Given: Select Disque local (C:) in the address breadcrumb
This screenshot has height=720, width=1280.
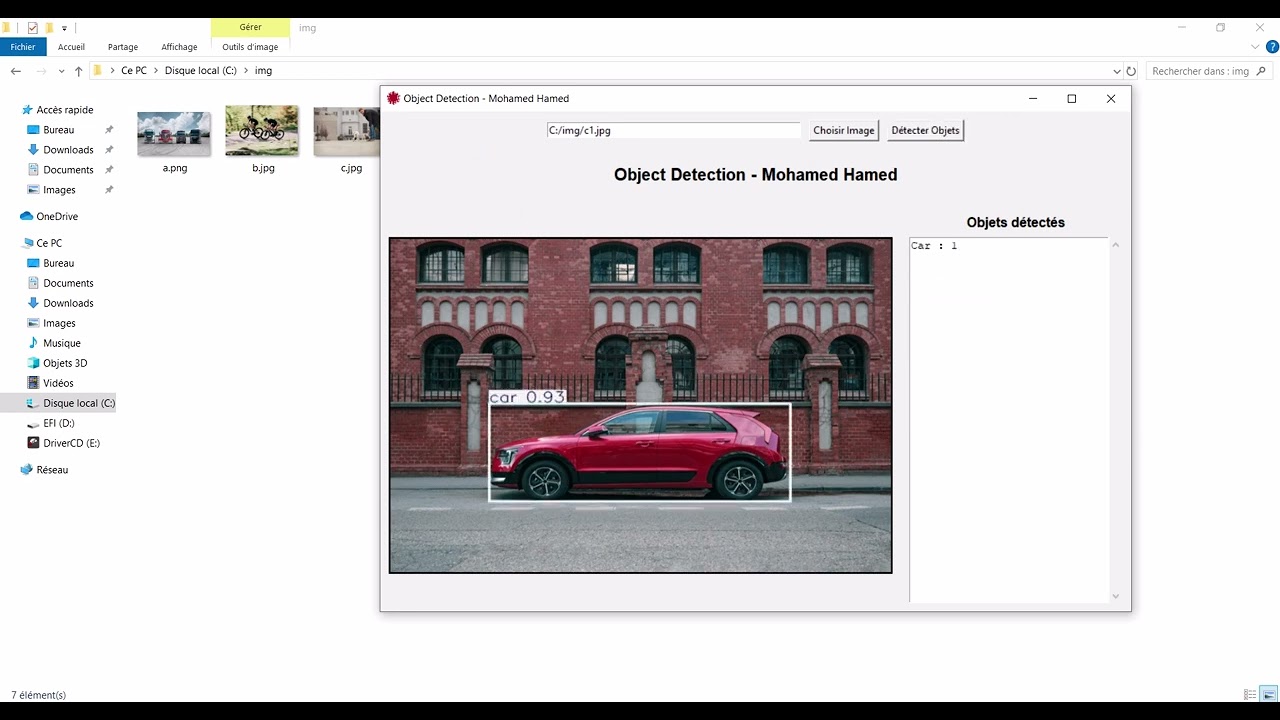Looking at the screenshot, I should tap(201, 71).
